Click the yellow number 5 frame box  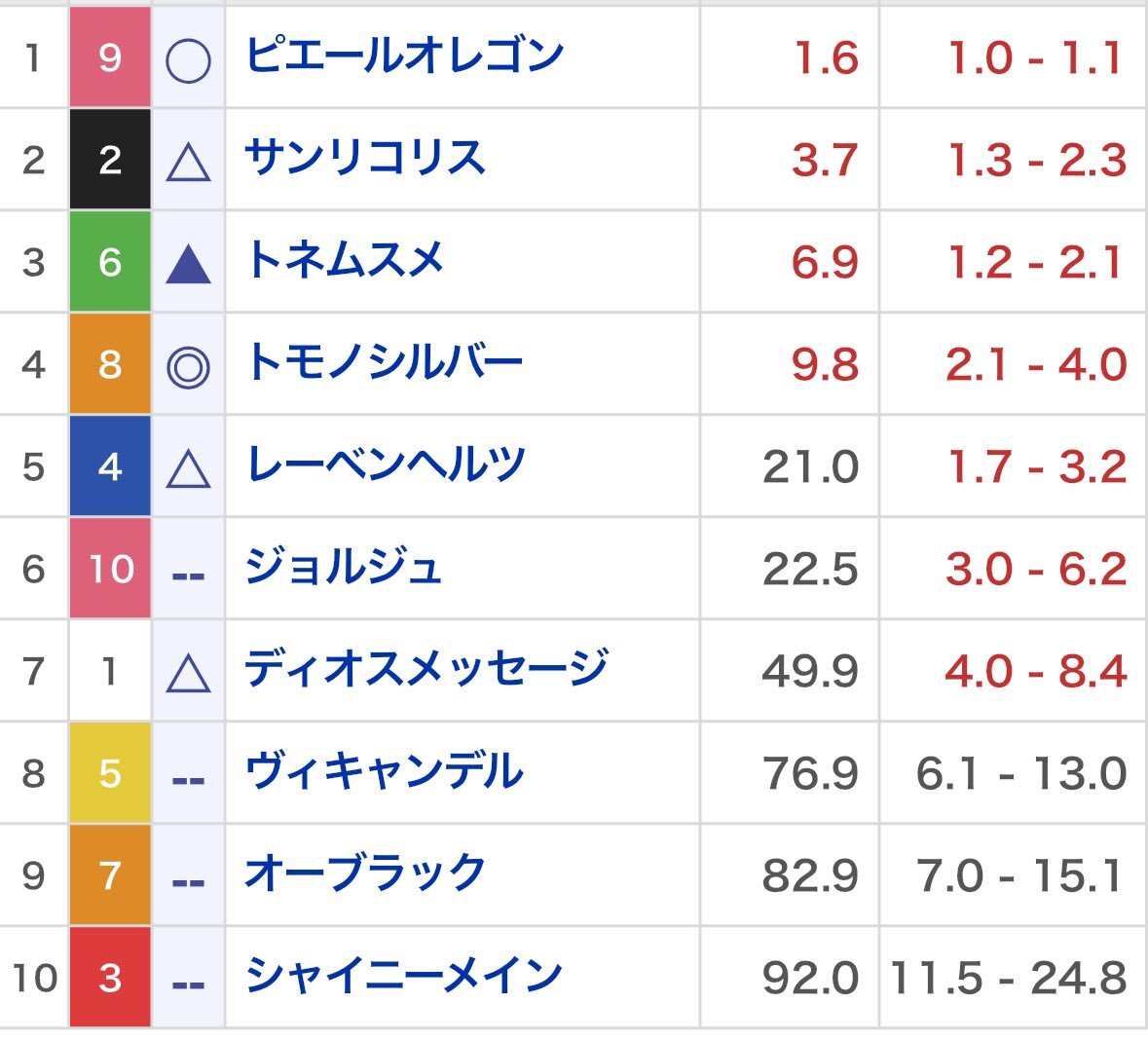[110, 772]
